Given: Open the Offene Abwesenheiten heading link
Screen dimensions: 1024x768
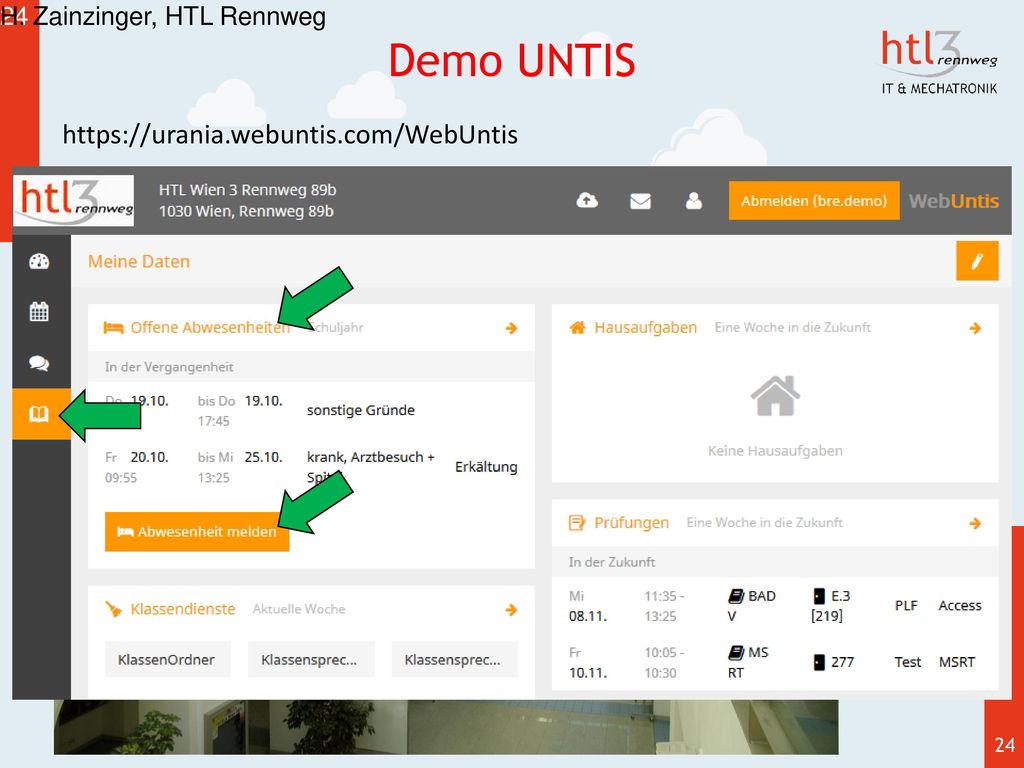Looking at the screenshot, I should 210,327.
